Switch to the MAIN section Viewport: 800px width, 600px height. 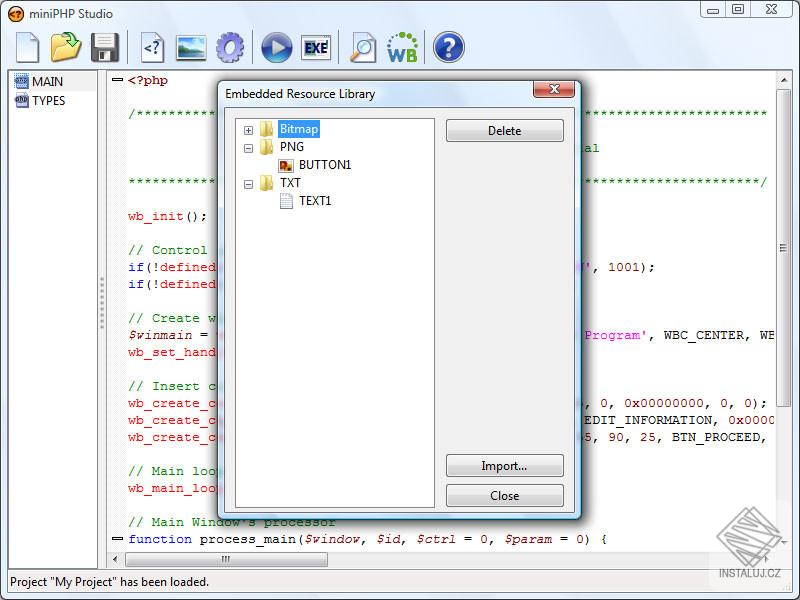tap(40, 81)
